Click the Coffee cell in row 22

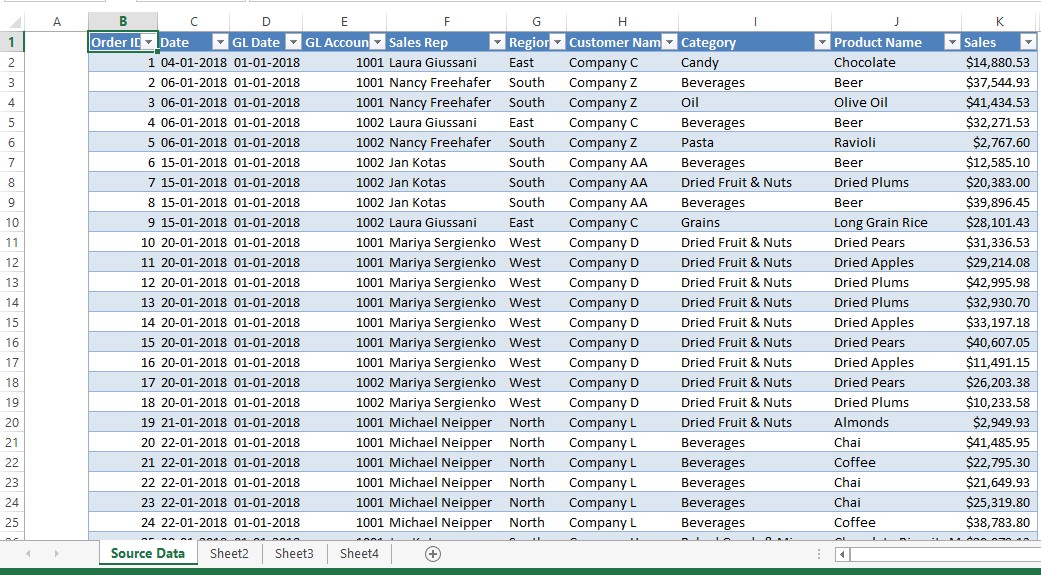coord(896,462)
